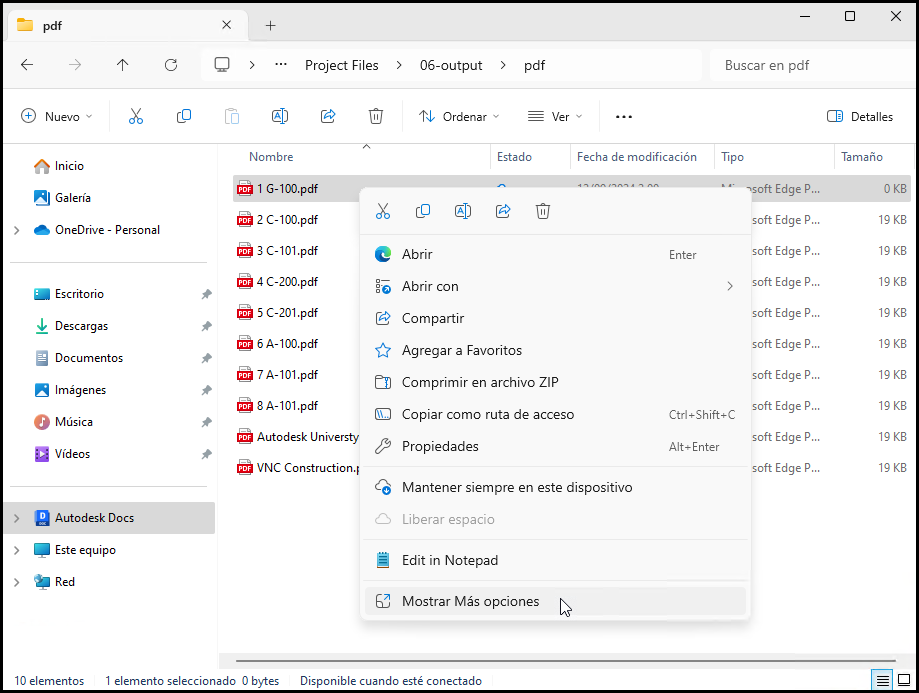Select Copiar como ruta de acceso
The width and height of the screenshot is (919, 693).
(555, 415)
